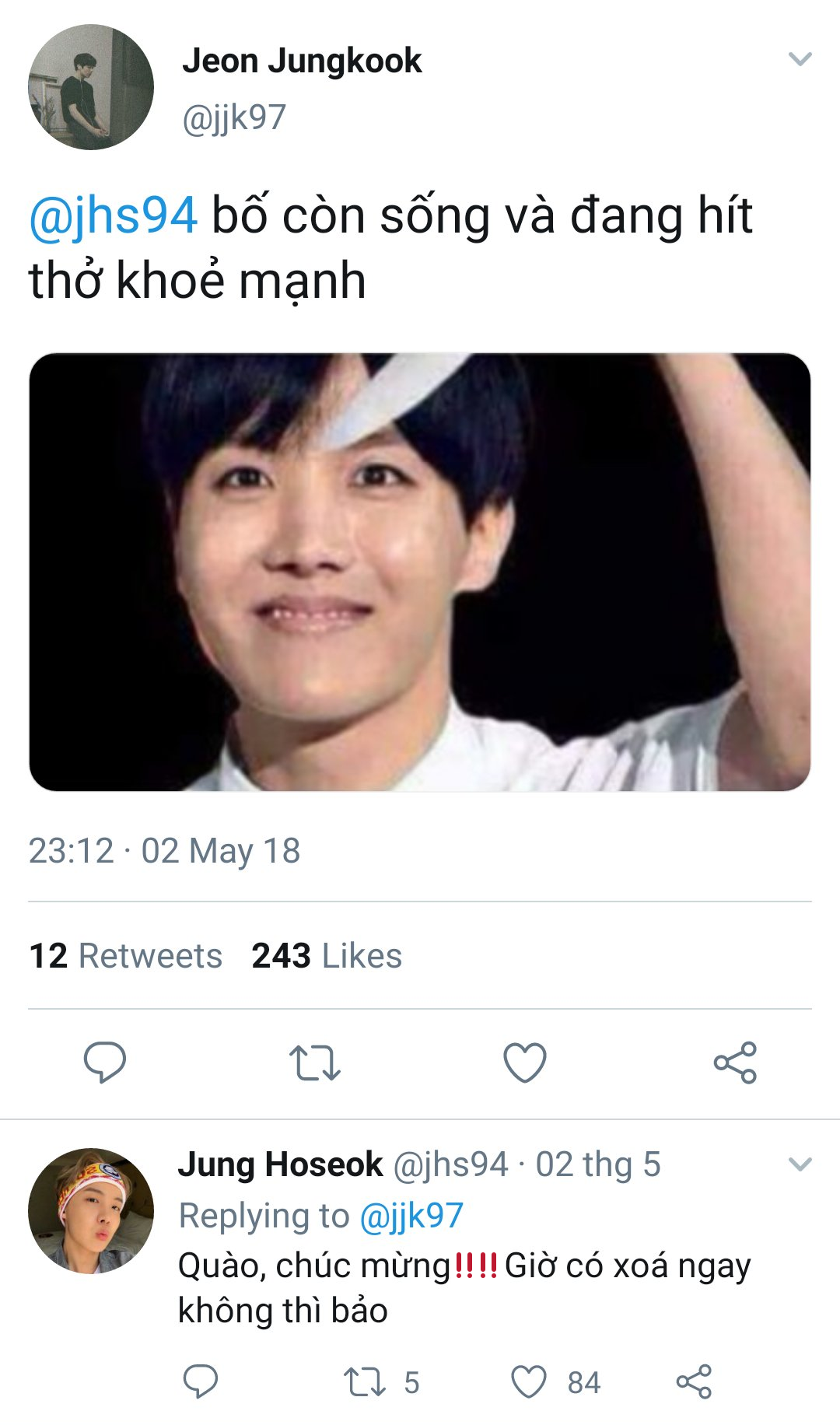The image size is (840, 1425).
Task: Open the @jjk97 link after Replying to
Action: pyautogui.click(x=411, y=1216)
